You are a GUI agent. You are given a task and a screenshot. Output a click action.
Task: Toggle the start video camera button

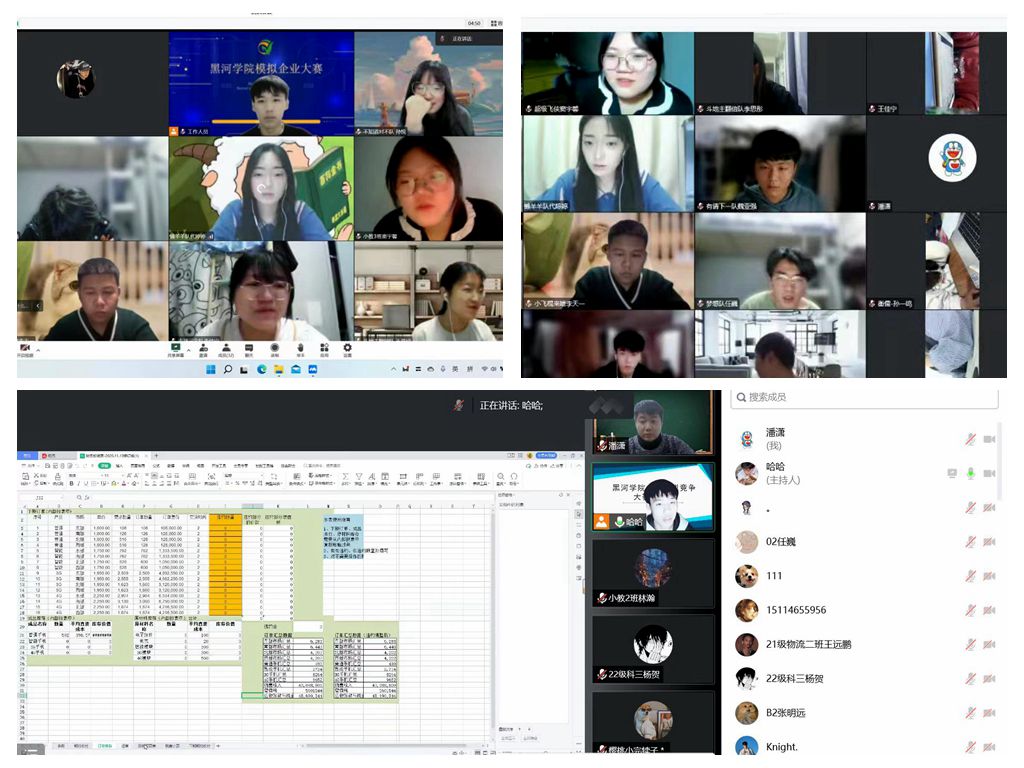[25, 349]
